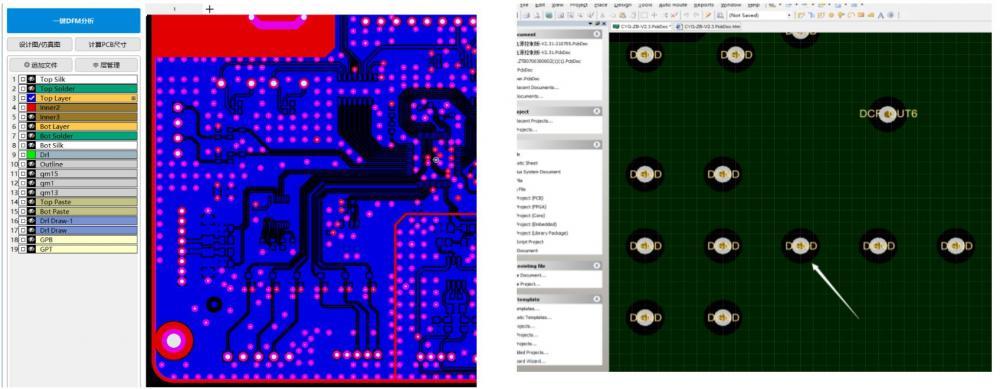Click the Place String 'A' toolbar icon
Screen dimensions: 1000x389
(x=881, y=15)
